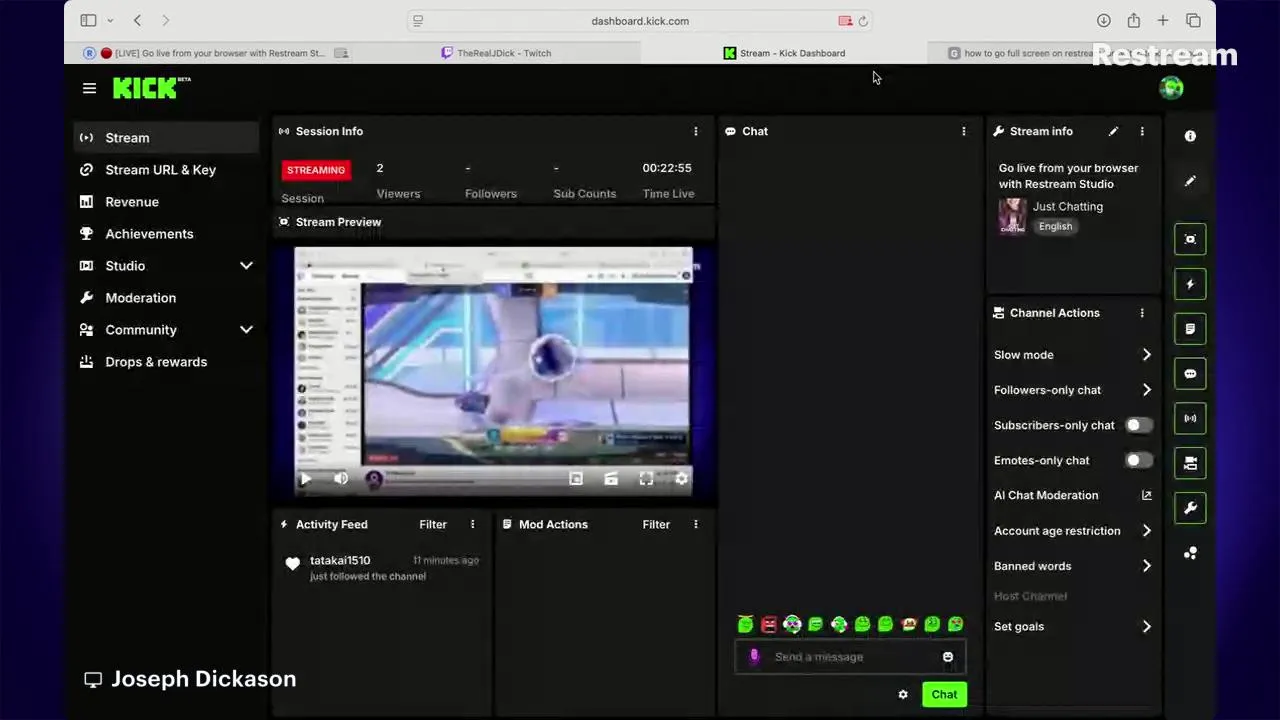The width and height of the screenshot is (1280, 720).
Task: Open Mod Actions options menu
Action: 696,524
